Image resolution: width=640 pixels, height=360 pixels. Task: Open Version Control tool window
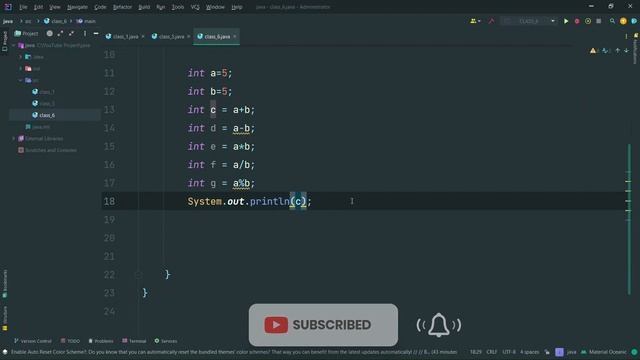point(33,341)
